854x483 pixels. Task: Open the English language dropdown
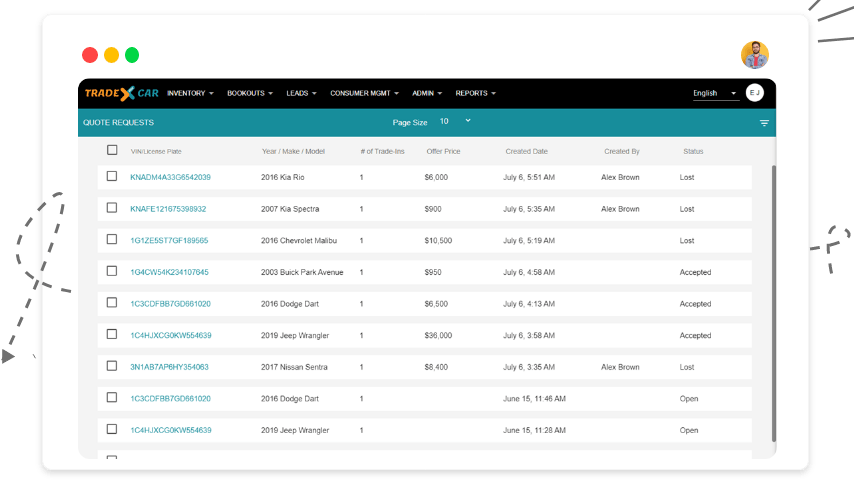coord(715,93)
